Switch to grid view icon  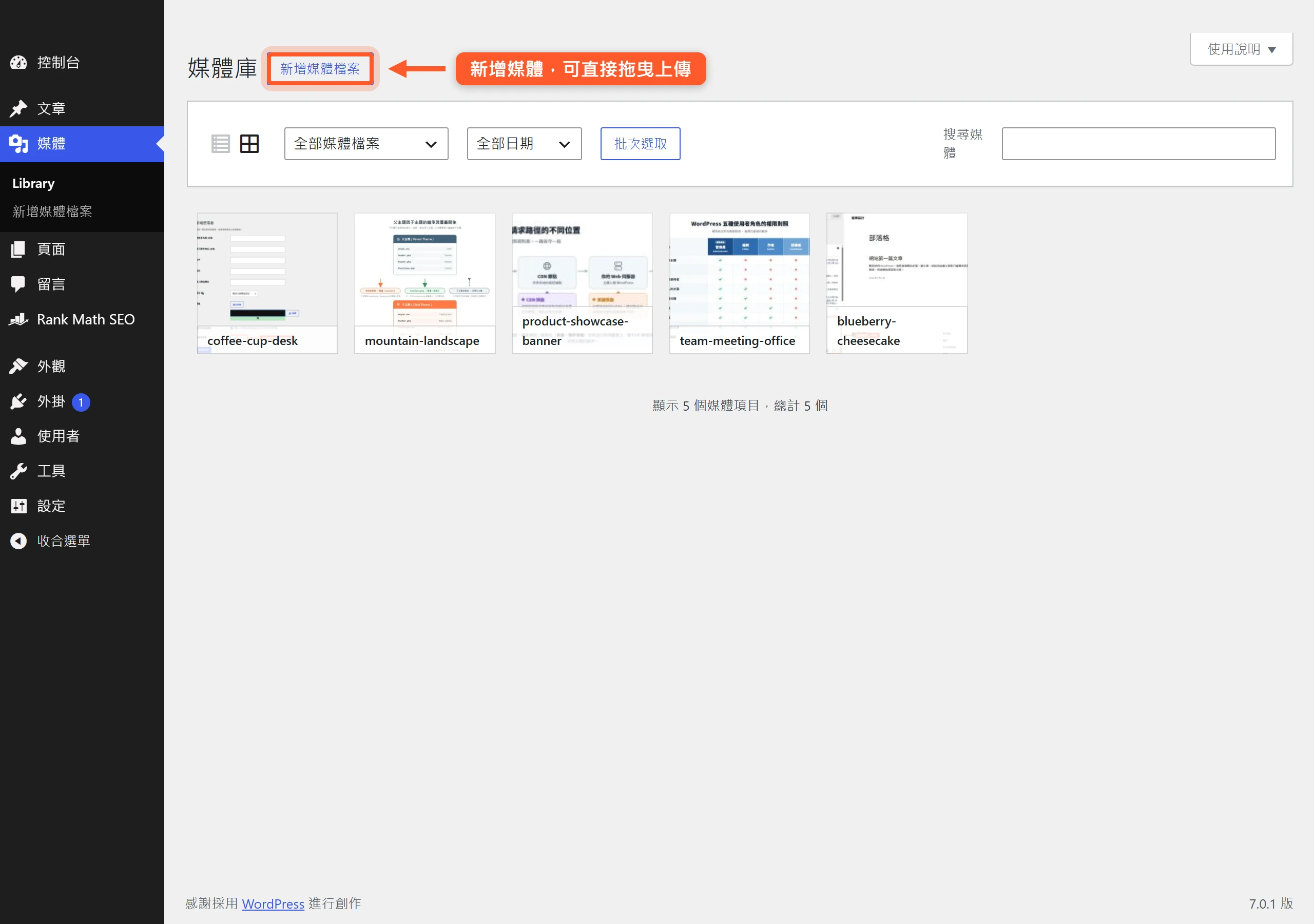(249, 144)
